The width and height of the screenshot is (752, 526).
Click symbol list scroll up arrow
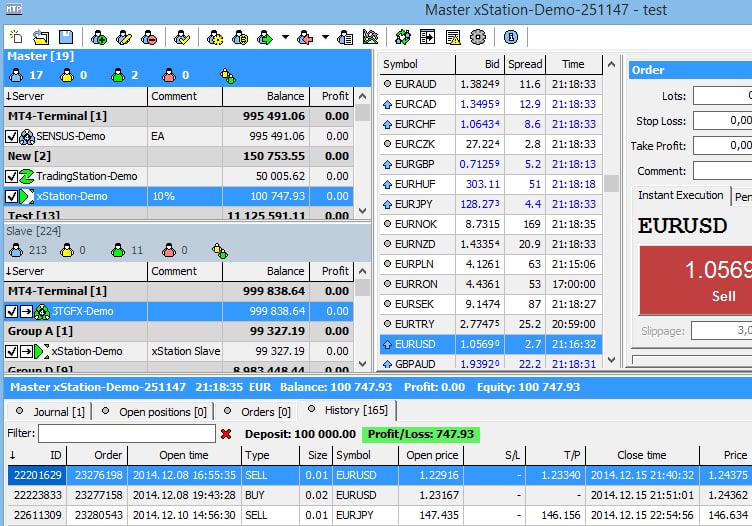(x=611, y=64)
